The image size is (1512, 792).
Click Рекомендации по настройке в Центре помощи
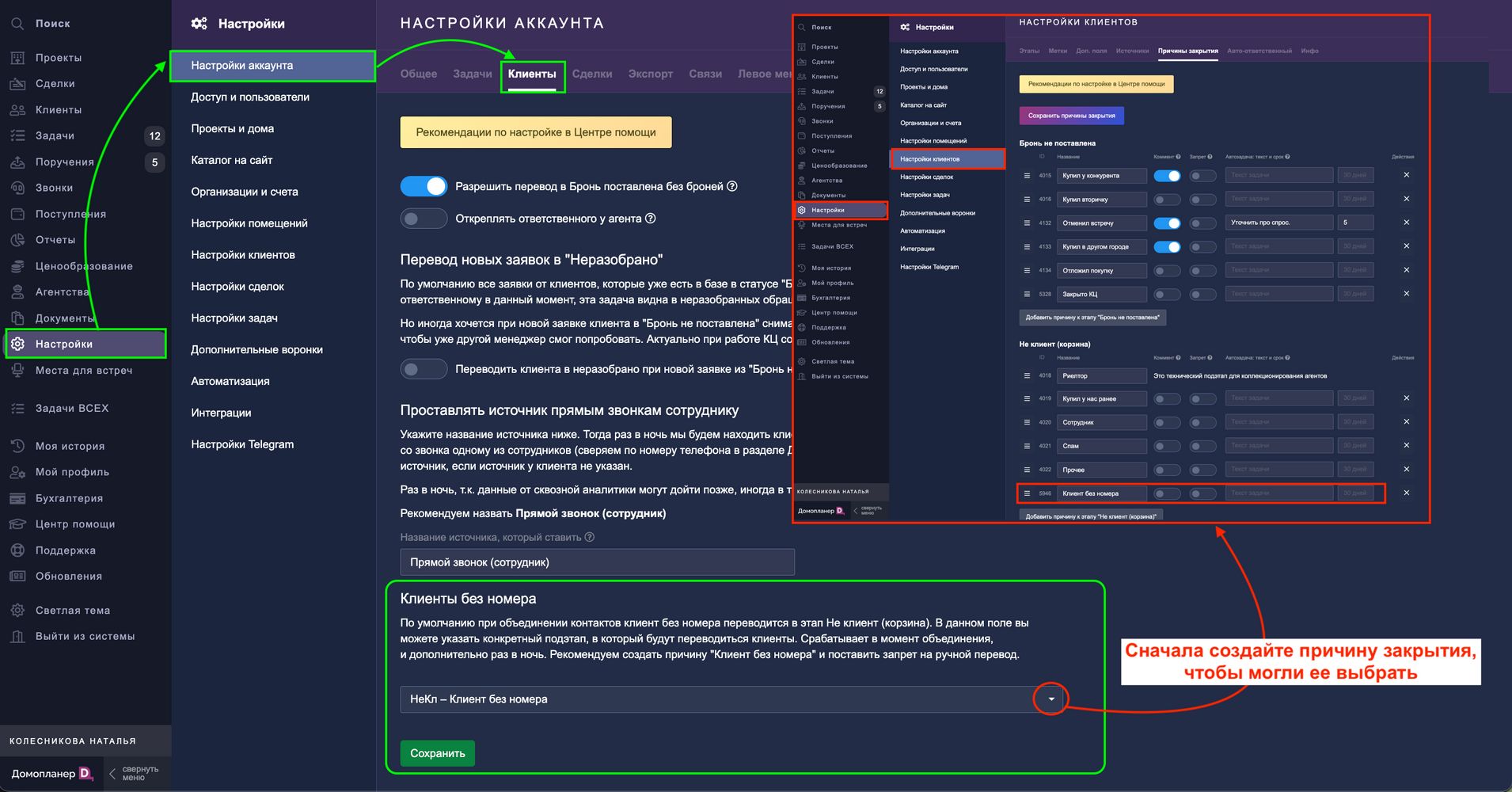(536, 132)
